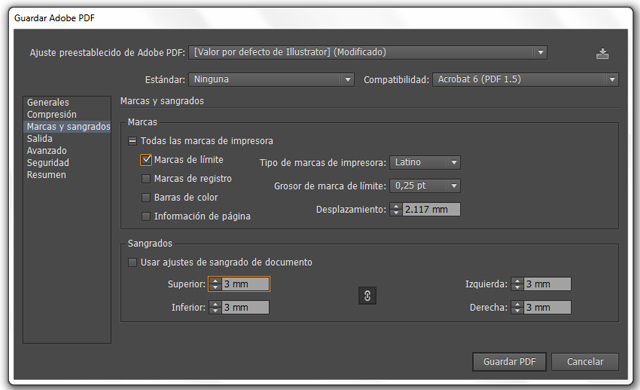Click the Superior bleed field
Screen dimensions: 640x390
(245, 284)
